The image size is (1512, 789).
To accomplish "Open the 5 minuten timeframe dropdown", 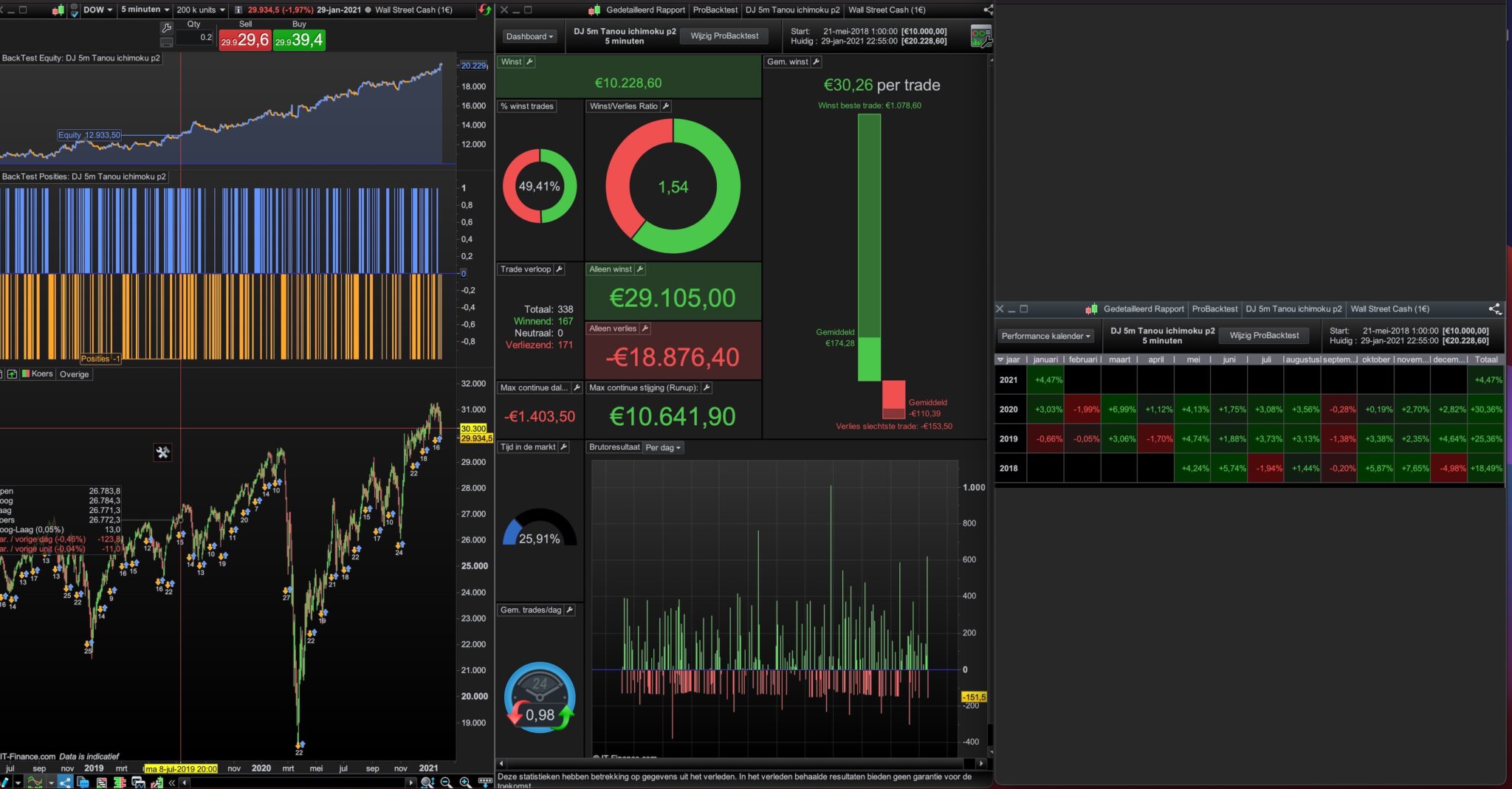I will (x=145, y=10).
